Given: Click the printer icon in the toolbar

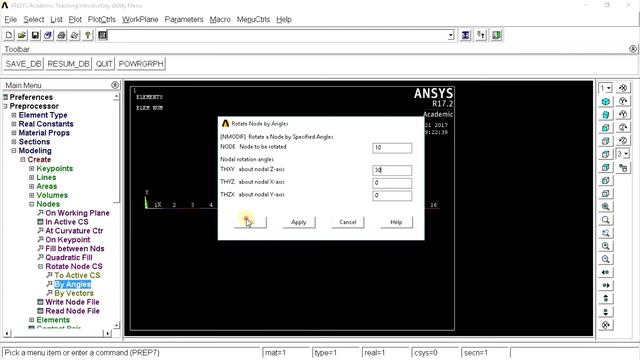Looking at the screenshot, I should (x=61, y=36).
